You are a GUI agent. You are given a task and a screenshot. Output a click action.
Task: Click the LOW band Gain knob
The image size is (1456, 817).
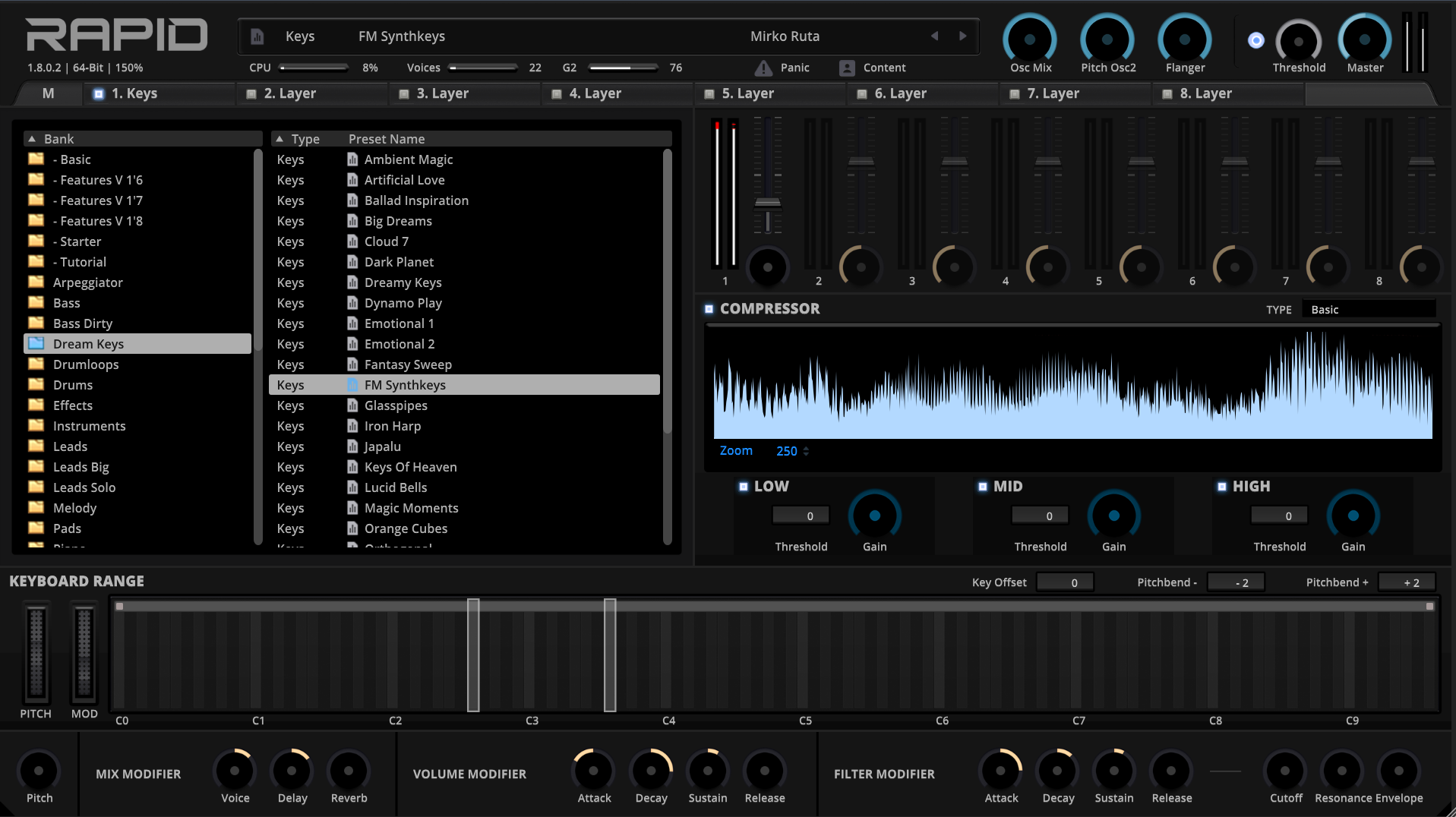[875, 516]
